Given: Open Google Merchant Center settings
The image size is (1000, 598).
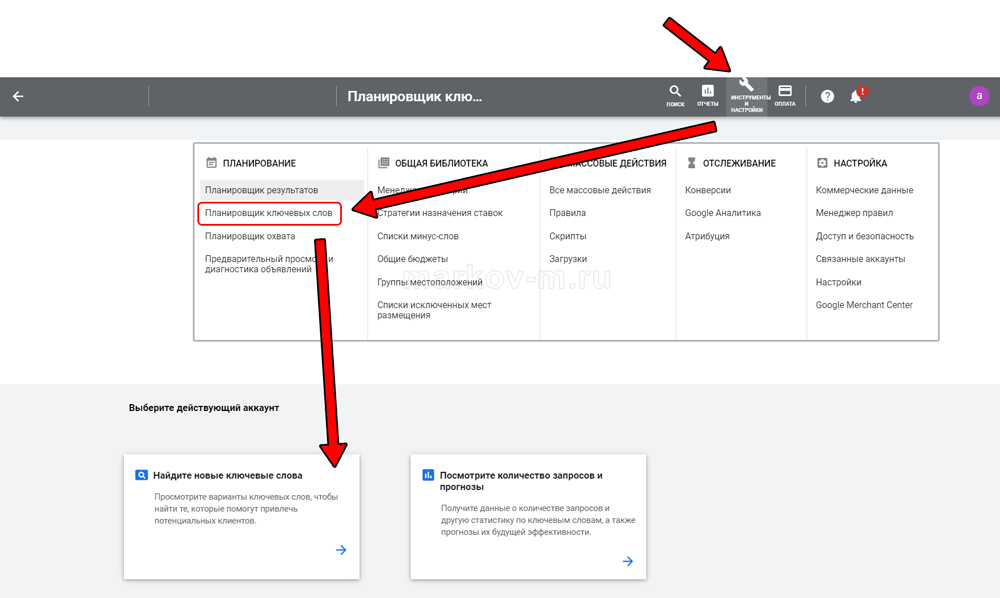Looking at the screenshot, I should pos(864,305).
